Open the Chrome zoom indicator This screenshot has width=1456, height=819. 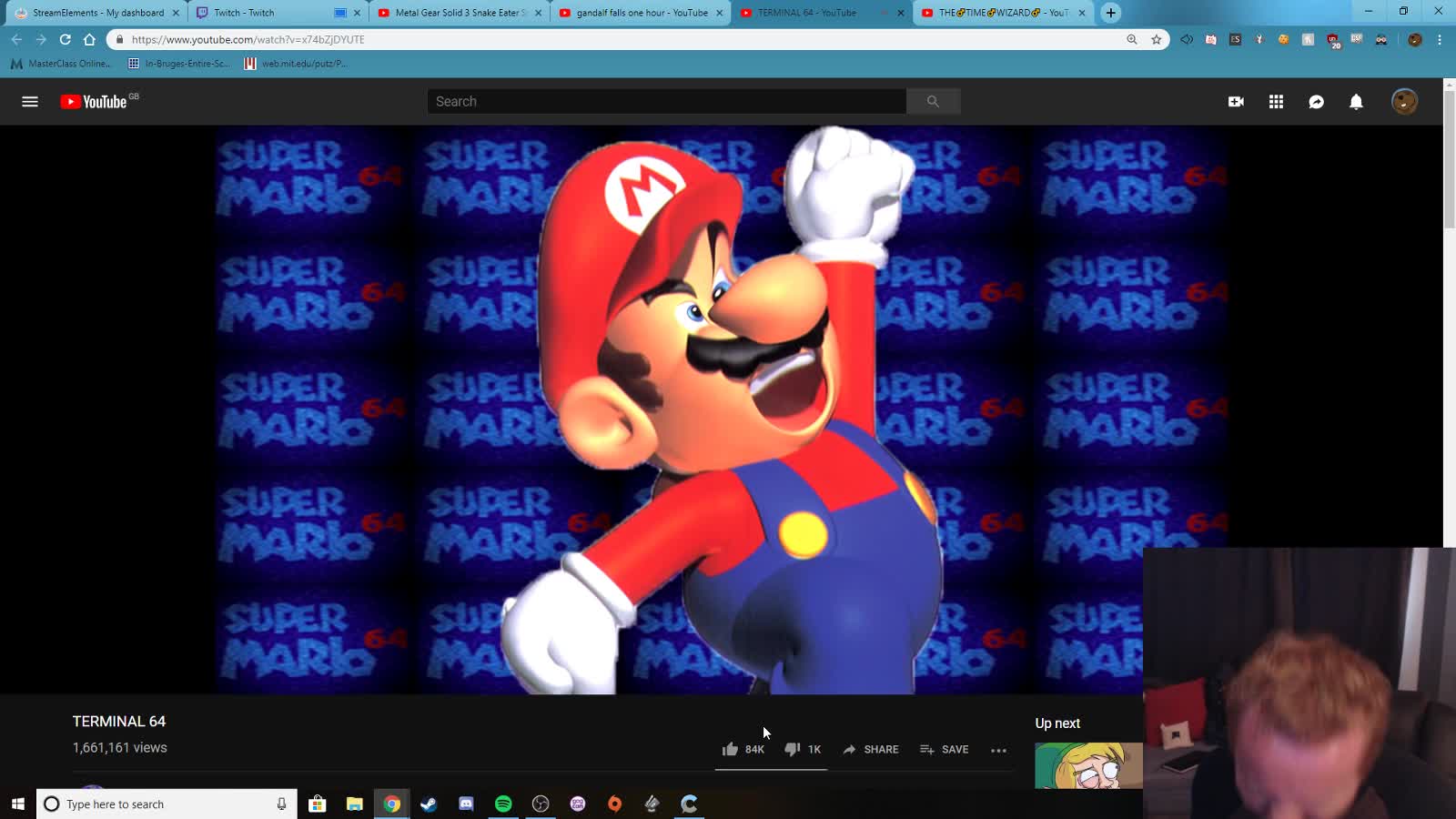pos(1132,39)
